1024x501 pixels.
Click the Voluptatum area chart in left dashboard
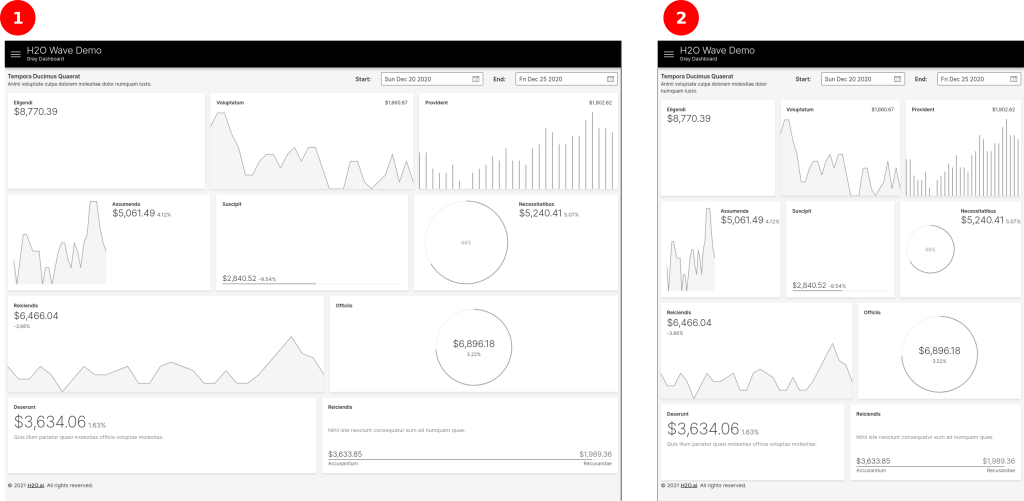tap(312, 150)
